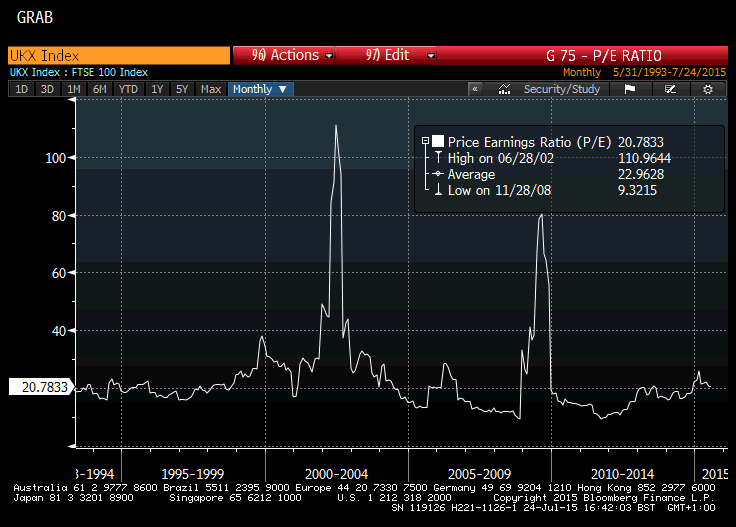Click the Security/Study chart icon
736x527 pixels.
(504, 89)
